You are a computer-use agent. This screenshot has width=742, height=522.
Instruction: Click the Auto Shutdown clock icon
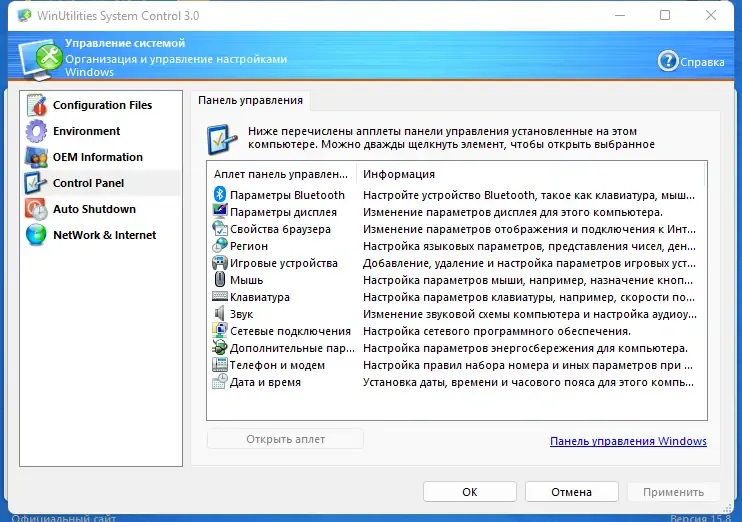(36, 209)
